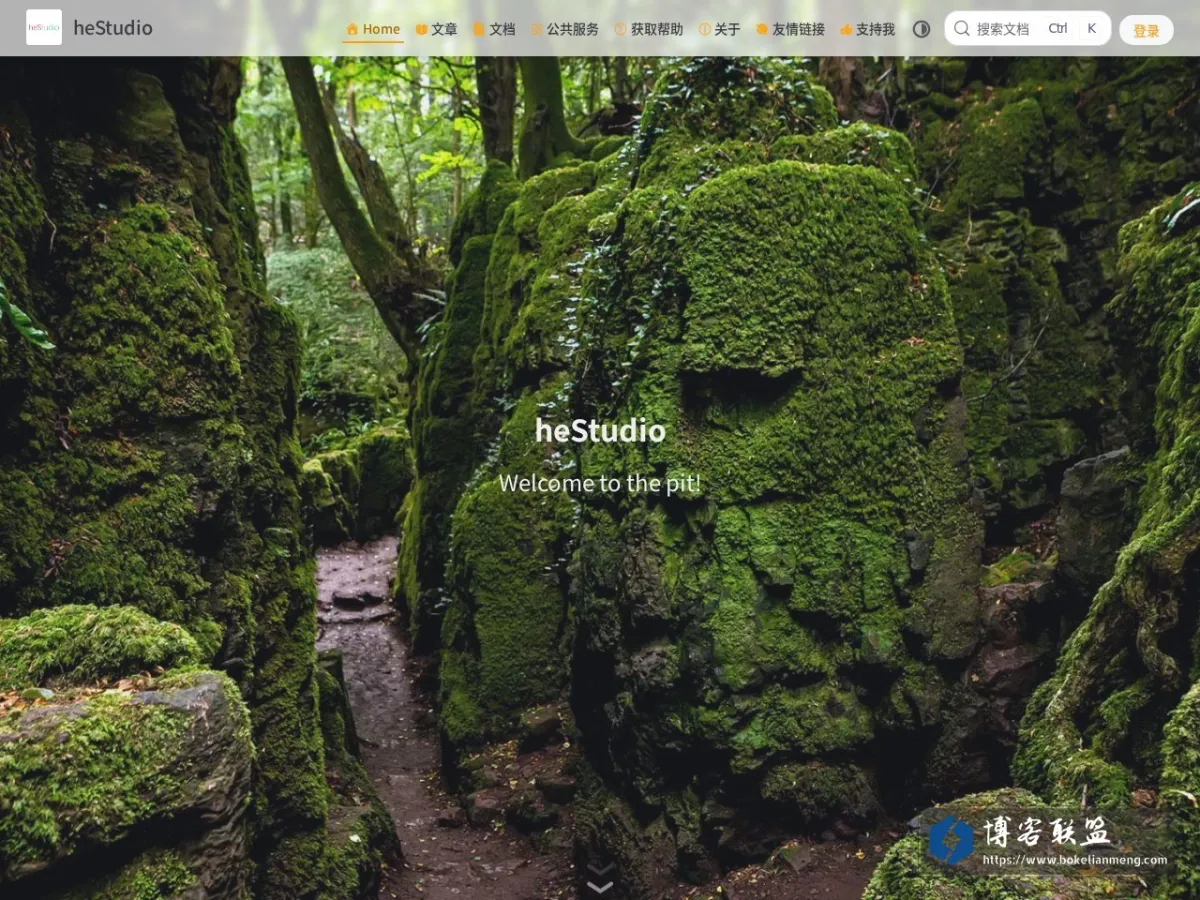Viewport: 1200px width, 900px height.
Task: Click the scroll-down double chevron arrow
Action: point(600,879)
